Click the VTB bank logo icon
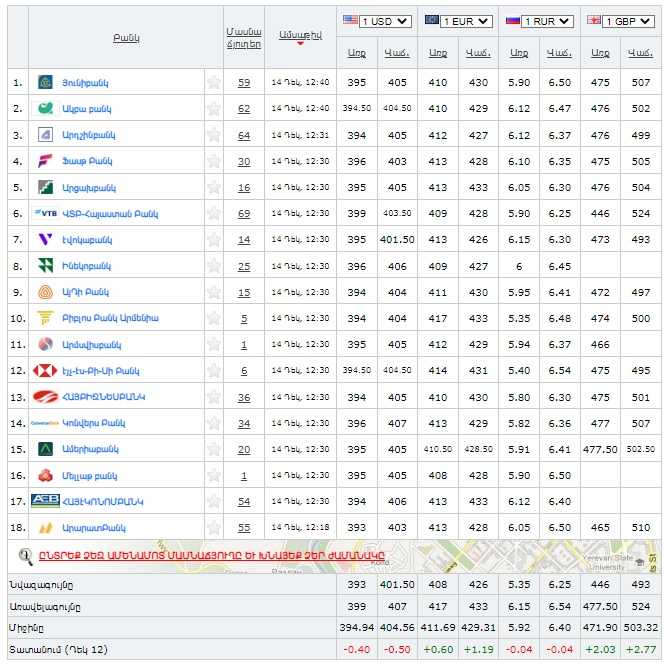The width and height of the screenshot is (667, 667). point(46,213)
